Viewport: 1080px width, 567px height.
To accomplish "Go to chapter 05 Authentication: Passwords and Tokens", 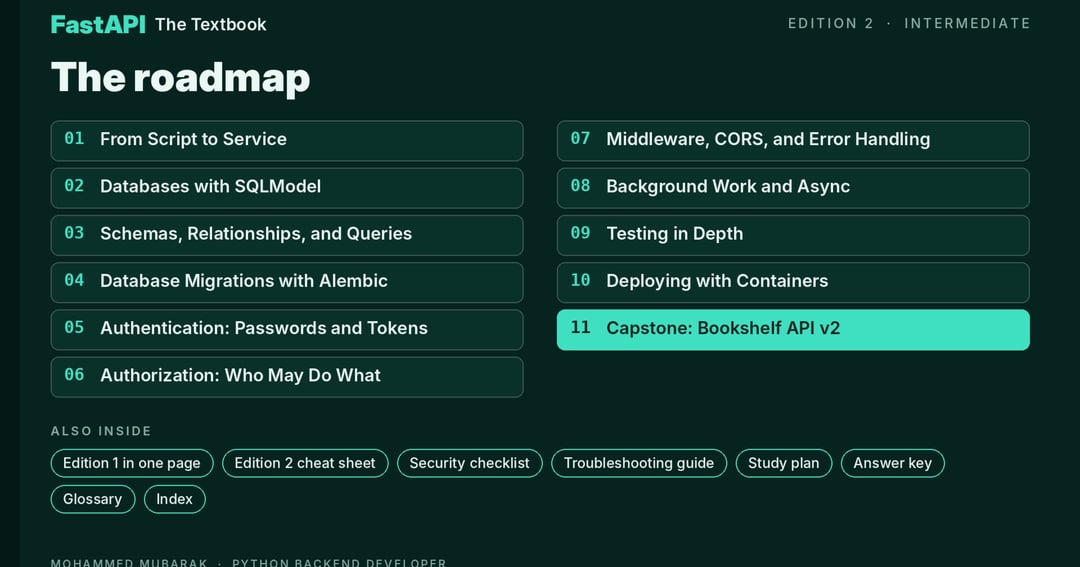I will point(287,329).
